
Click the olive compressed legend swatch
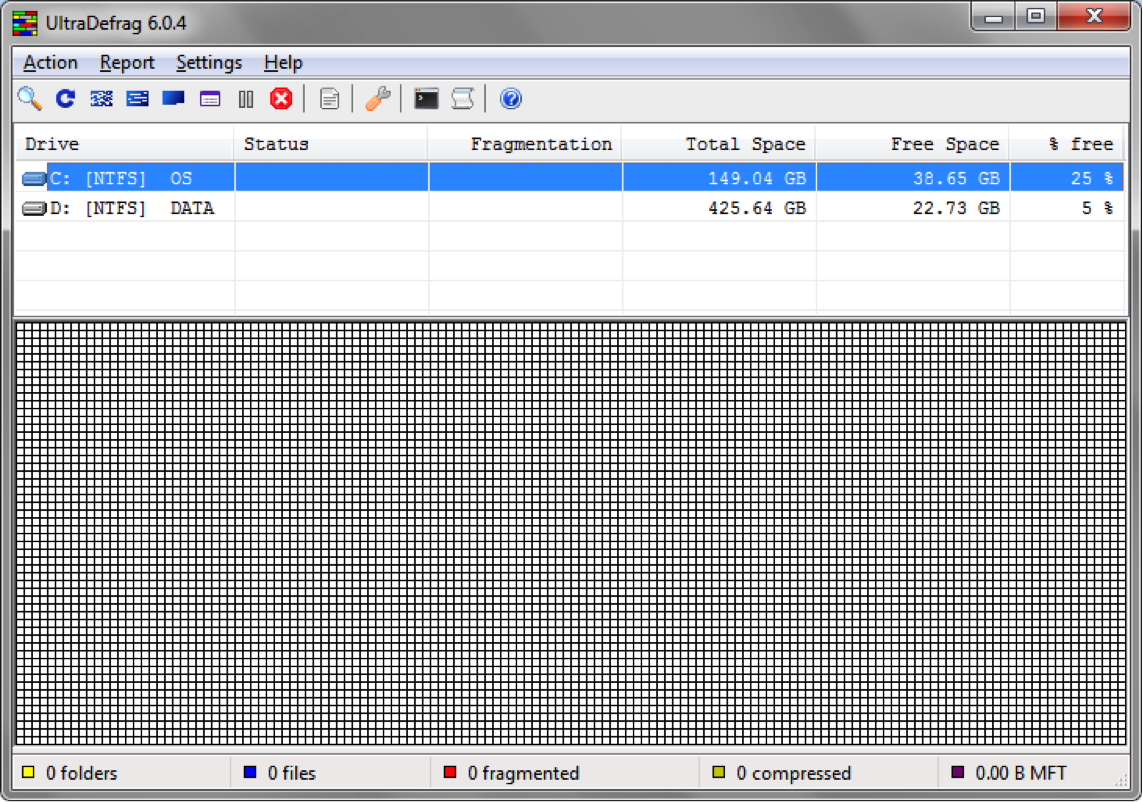click(x=719, y=772)
